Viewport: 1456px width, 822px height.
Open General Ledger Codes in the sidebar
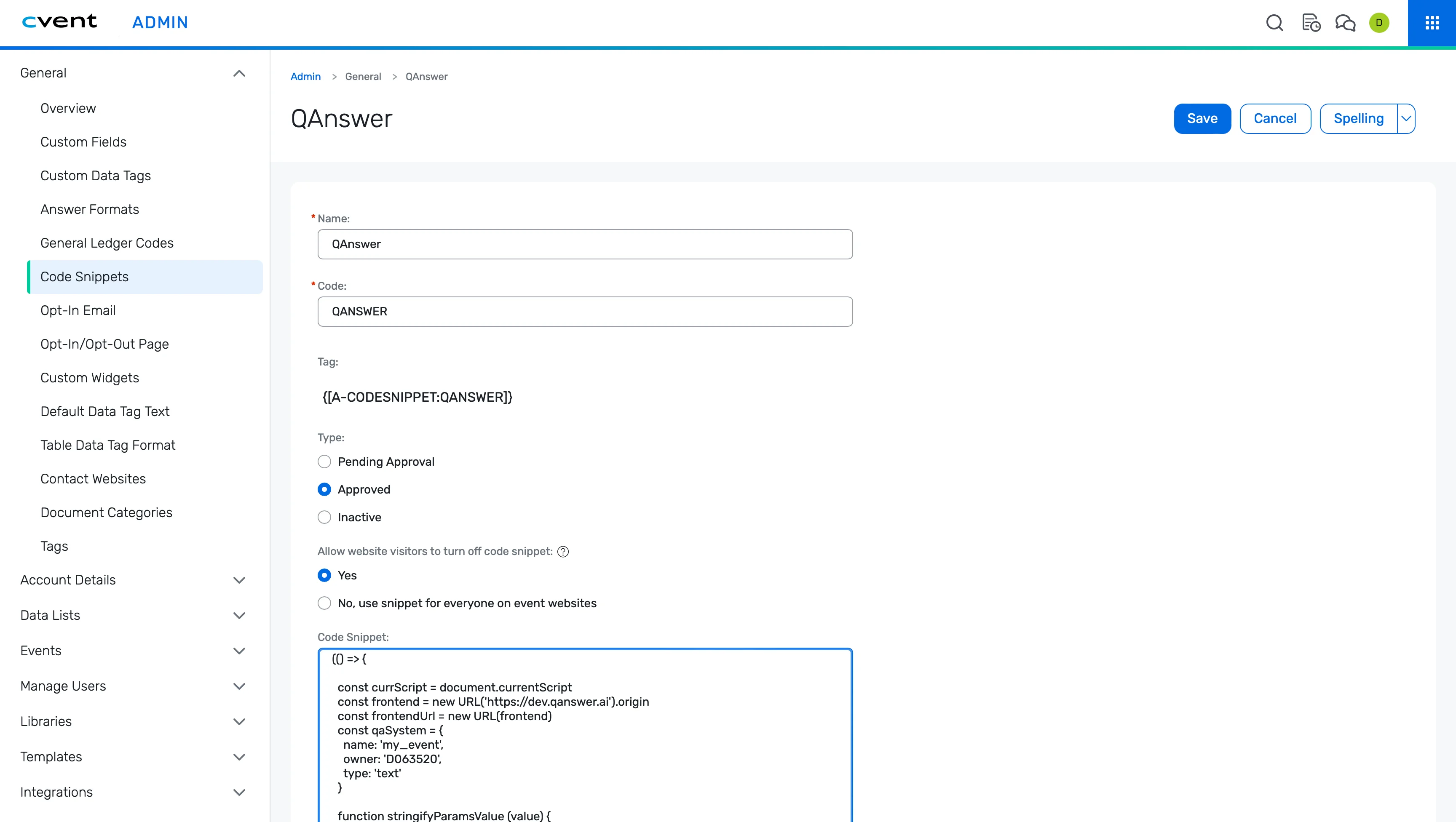107,243
